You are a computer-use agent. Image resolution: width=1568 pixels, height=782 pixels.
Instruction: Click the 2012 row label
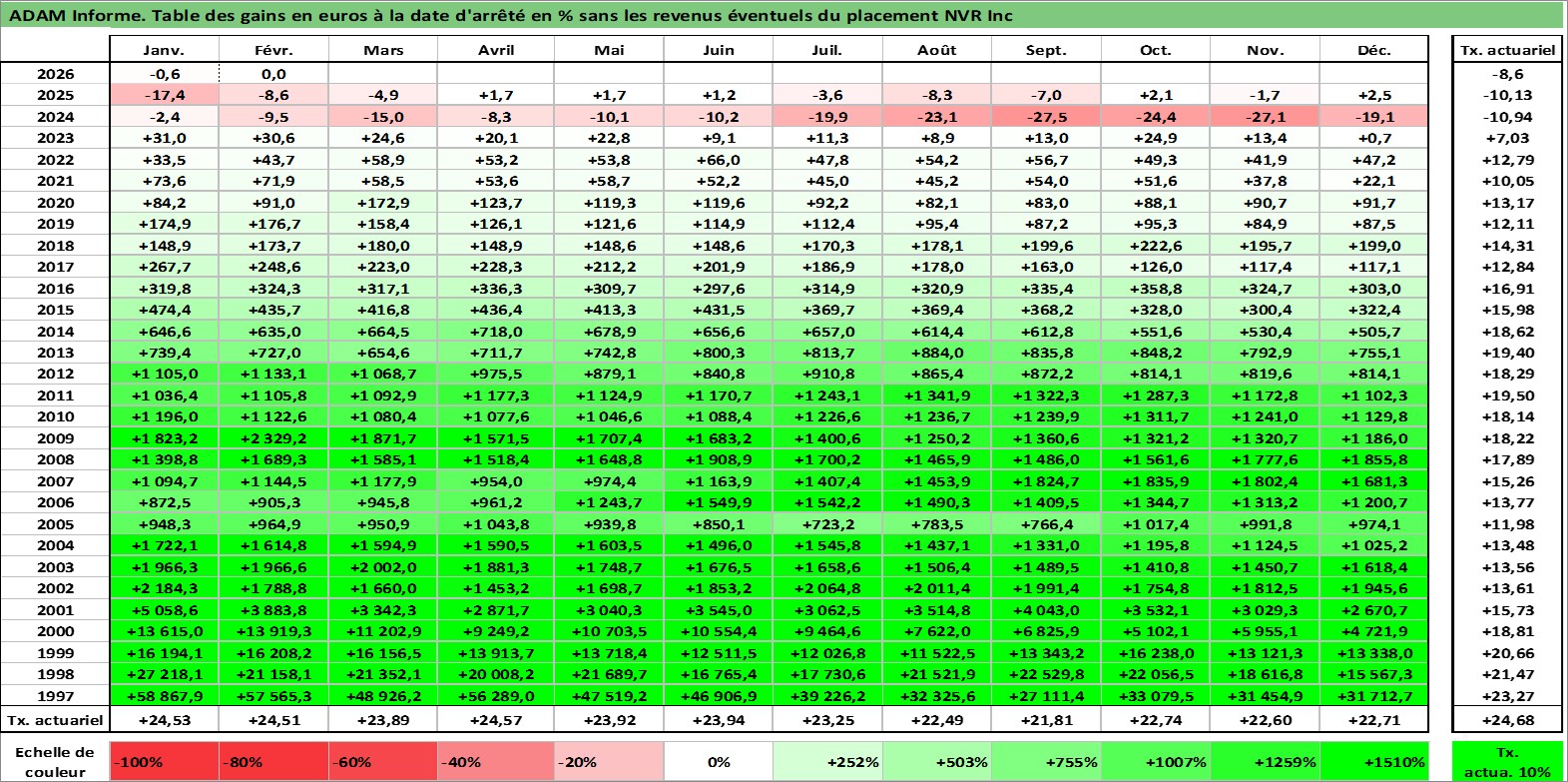tap(55, 374)
